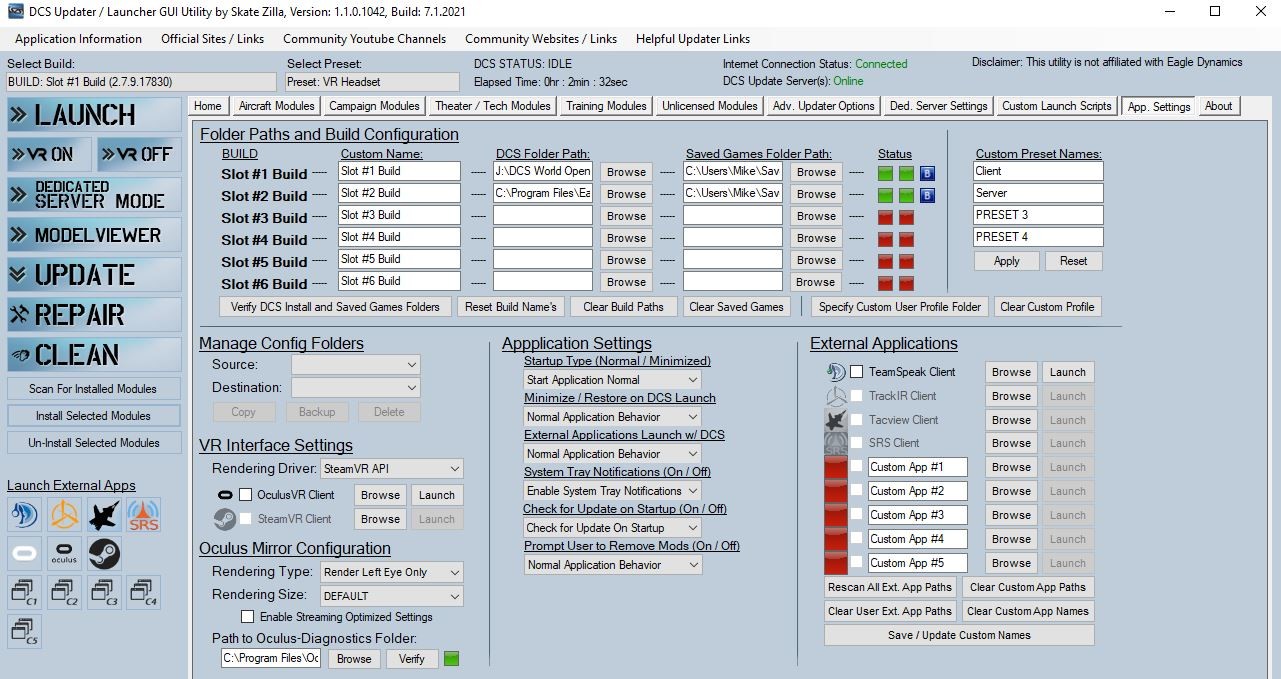
Task: Start Dedicated Server Mode
Action: [94, 194]
